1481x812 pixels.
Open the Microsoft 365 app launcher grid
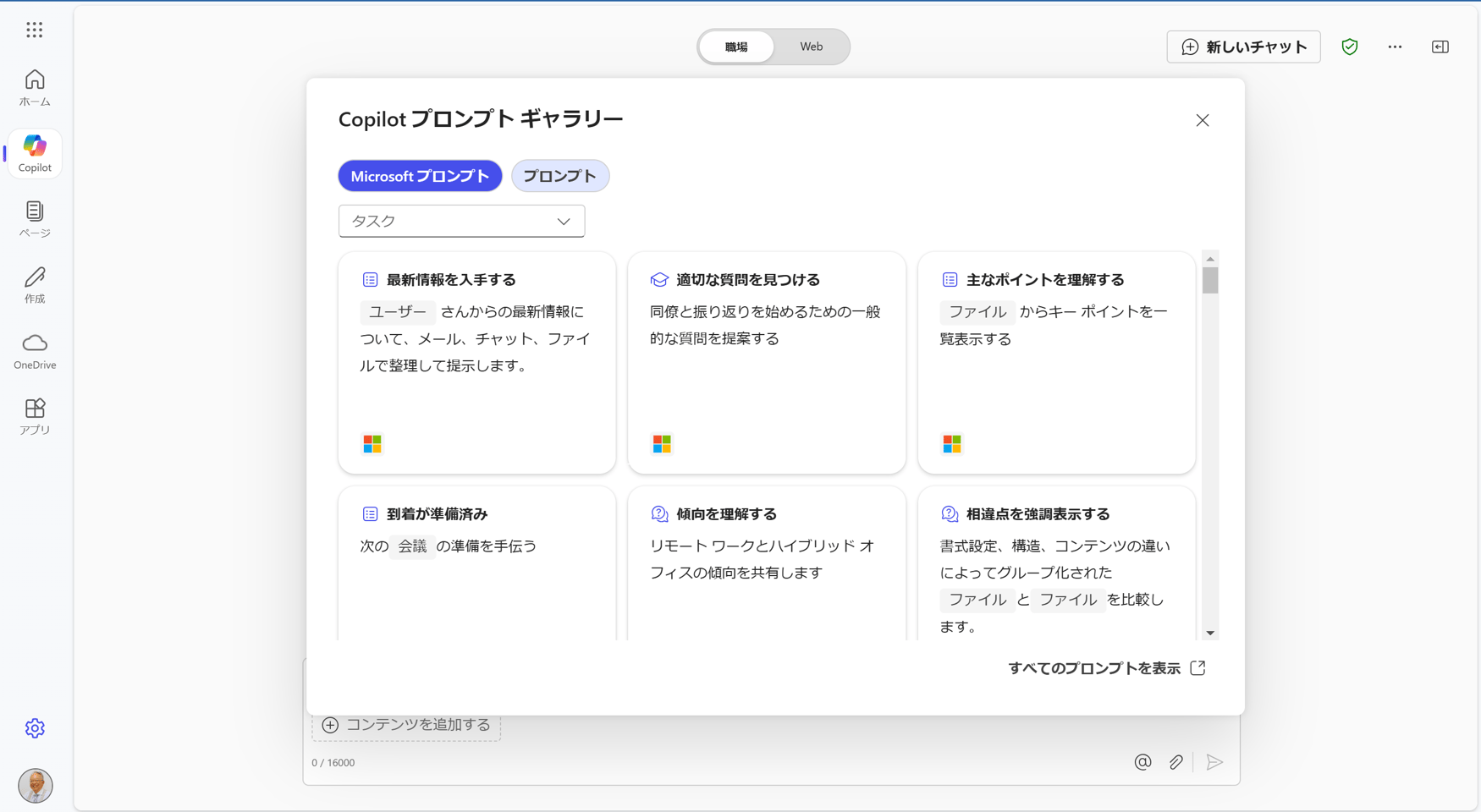(34, 30)
